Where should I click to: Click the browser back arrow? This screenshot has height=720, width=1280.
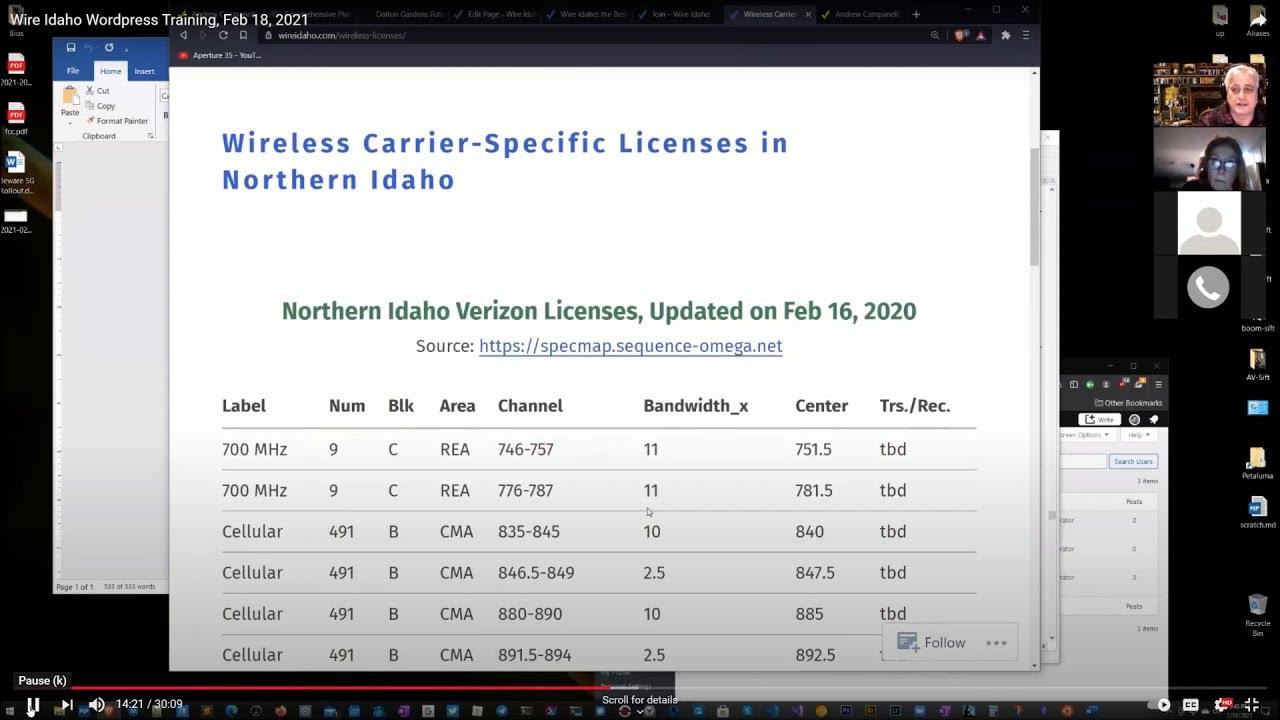click(183, 35)
